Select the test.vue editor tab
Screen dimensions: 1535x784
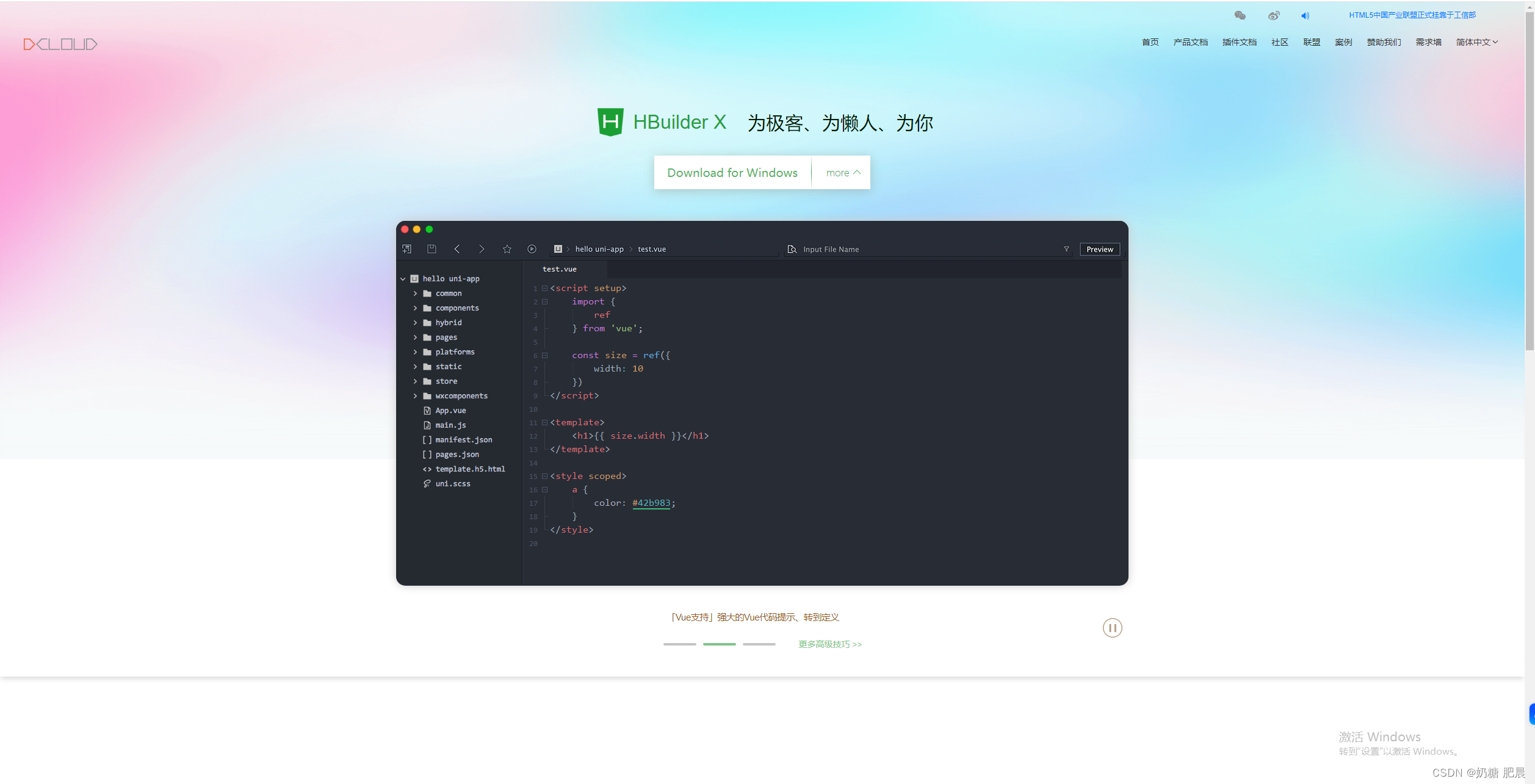[559, 268]
